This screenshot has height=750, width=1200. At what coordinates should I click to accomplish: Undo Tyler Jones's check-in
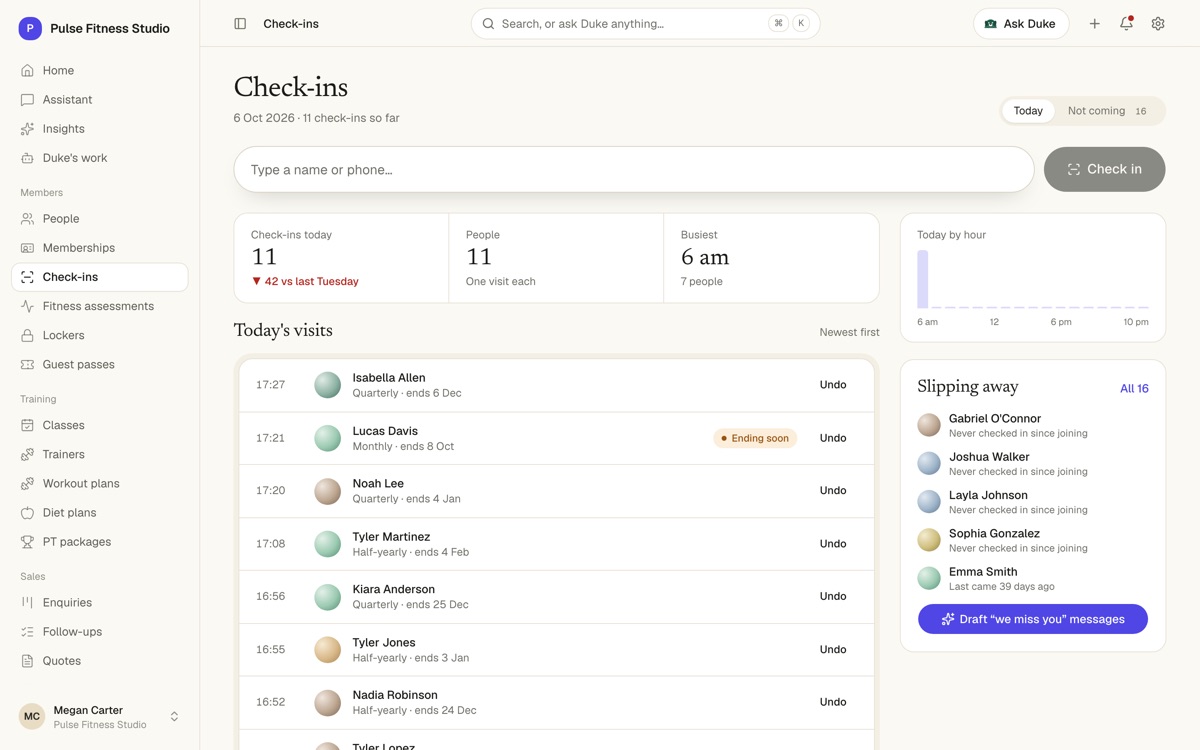point(833,649)
